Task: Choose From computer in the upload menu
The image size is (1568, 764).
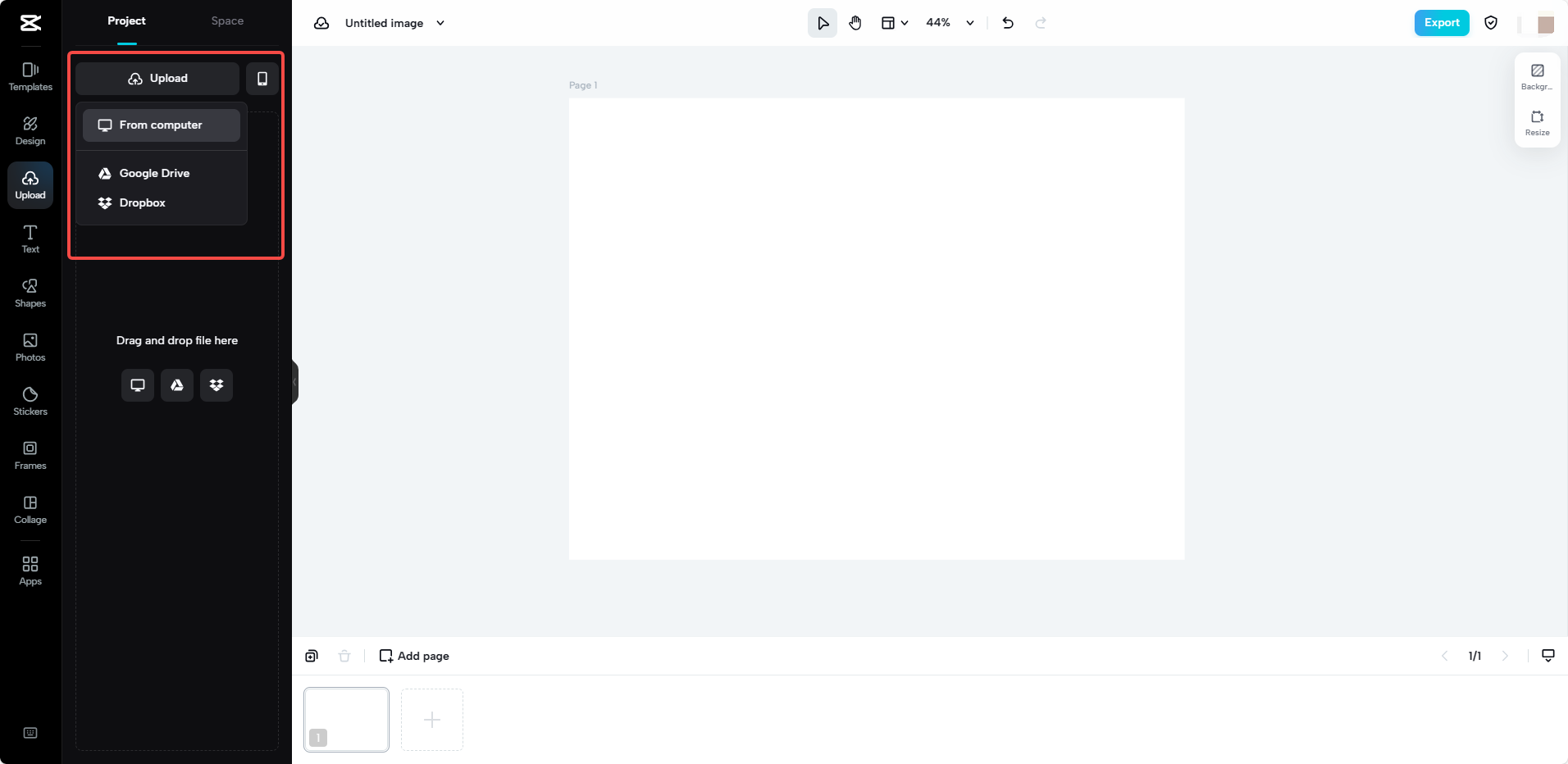Action: (x=160, y=125)
